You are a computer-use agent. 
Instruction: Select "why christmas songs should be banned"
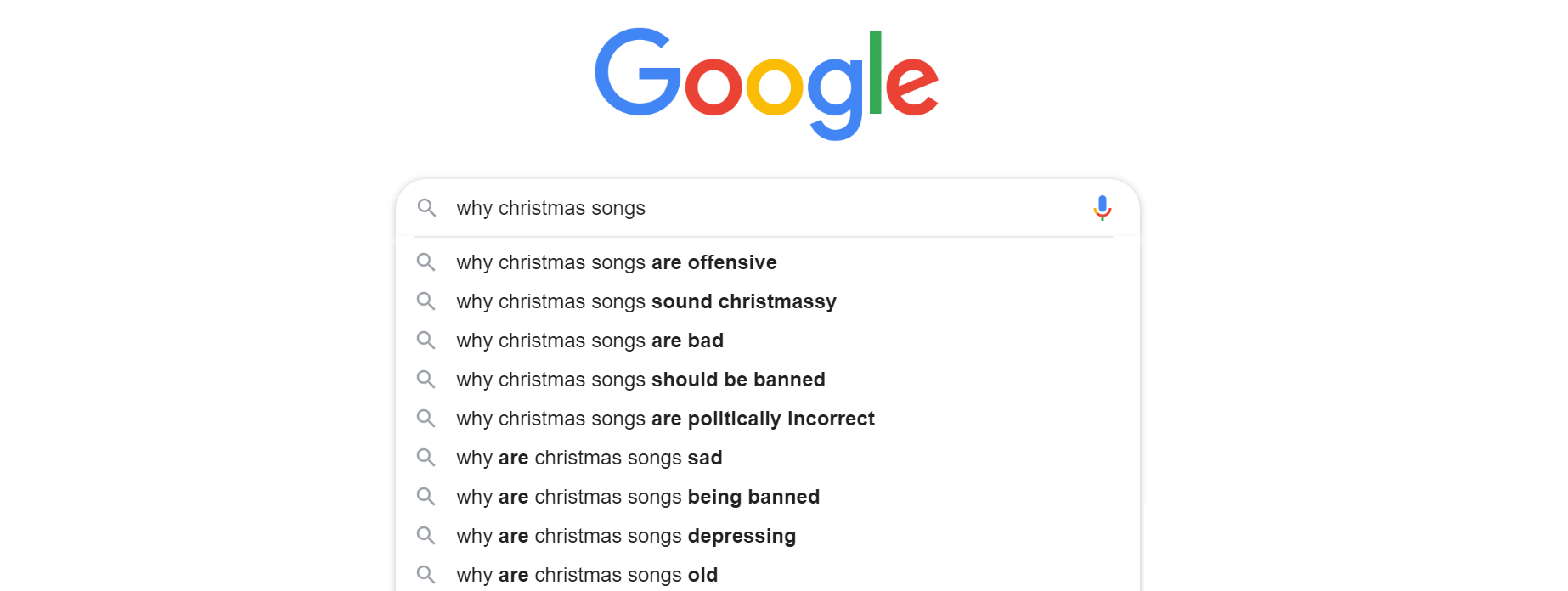(640, 380)
